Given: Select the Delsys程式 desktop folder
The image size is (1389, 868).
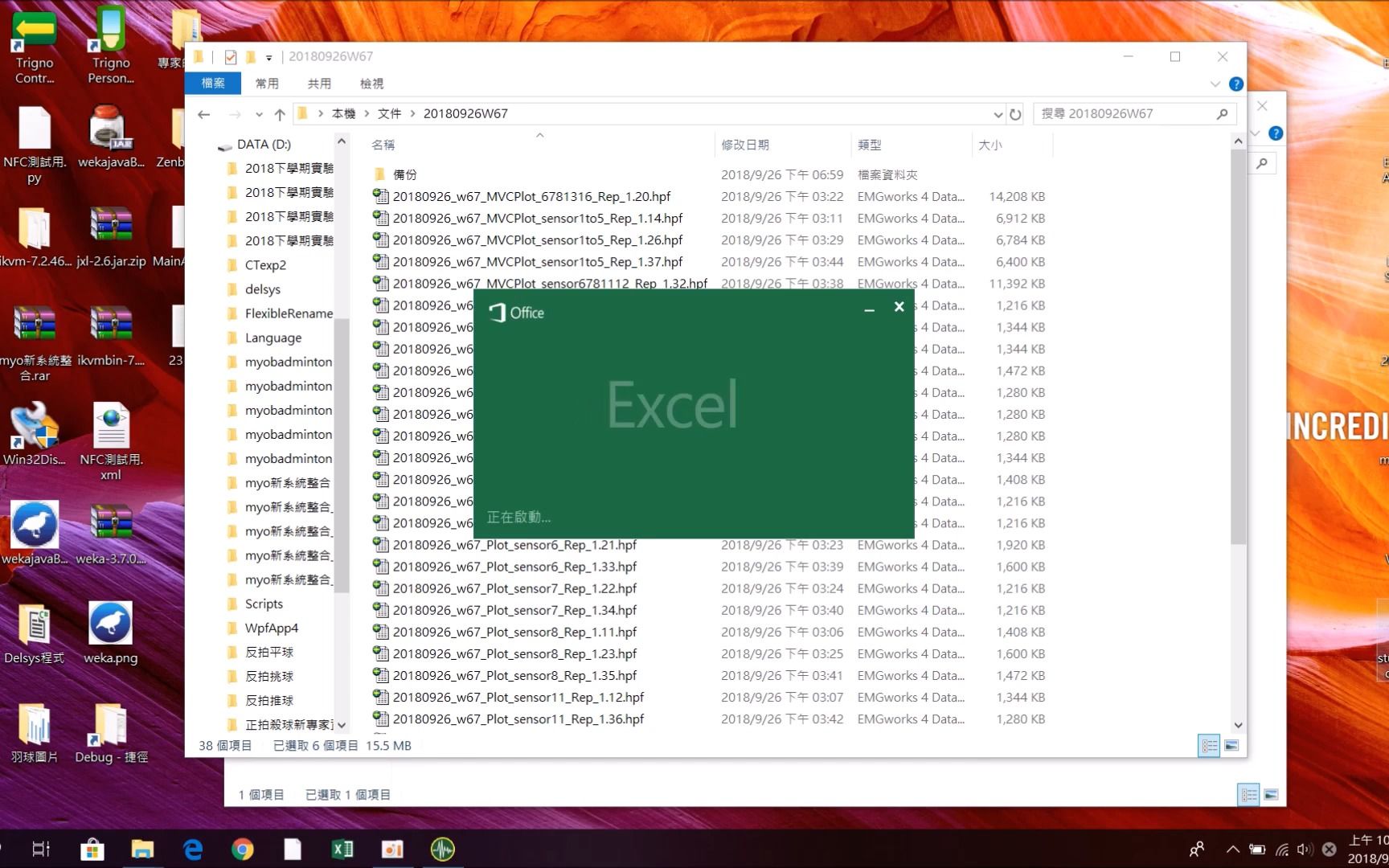Looking at the screenshot, I should 34,633.
